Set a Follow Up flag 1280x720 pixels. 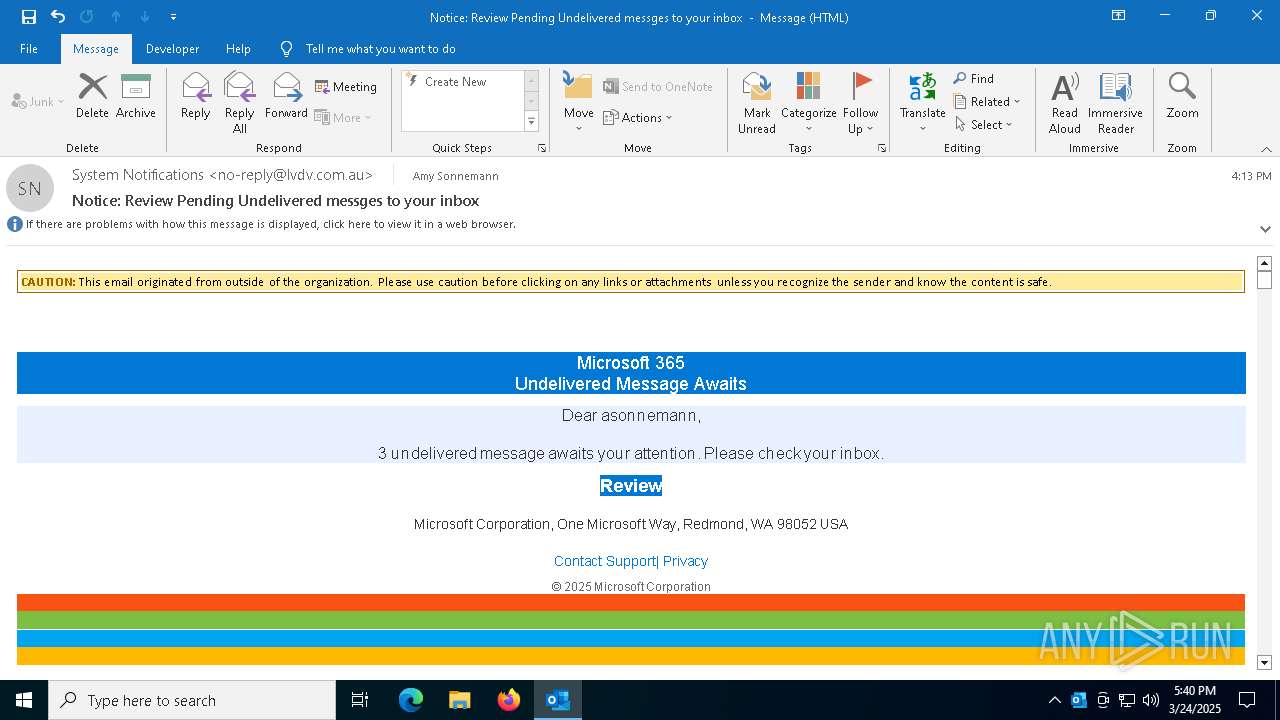pyautogui.click(x=860, y=102)
